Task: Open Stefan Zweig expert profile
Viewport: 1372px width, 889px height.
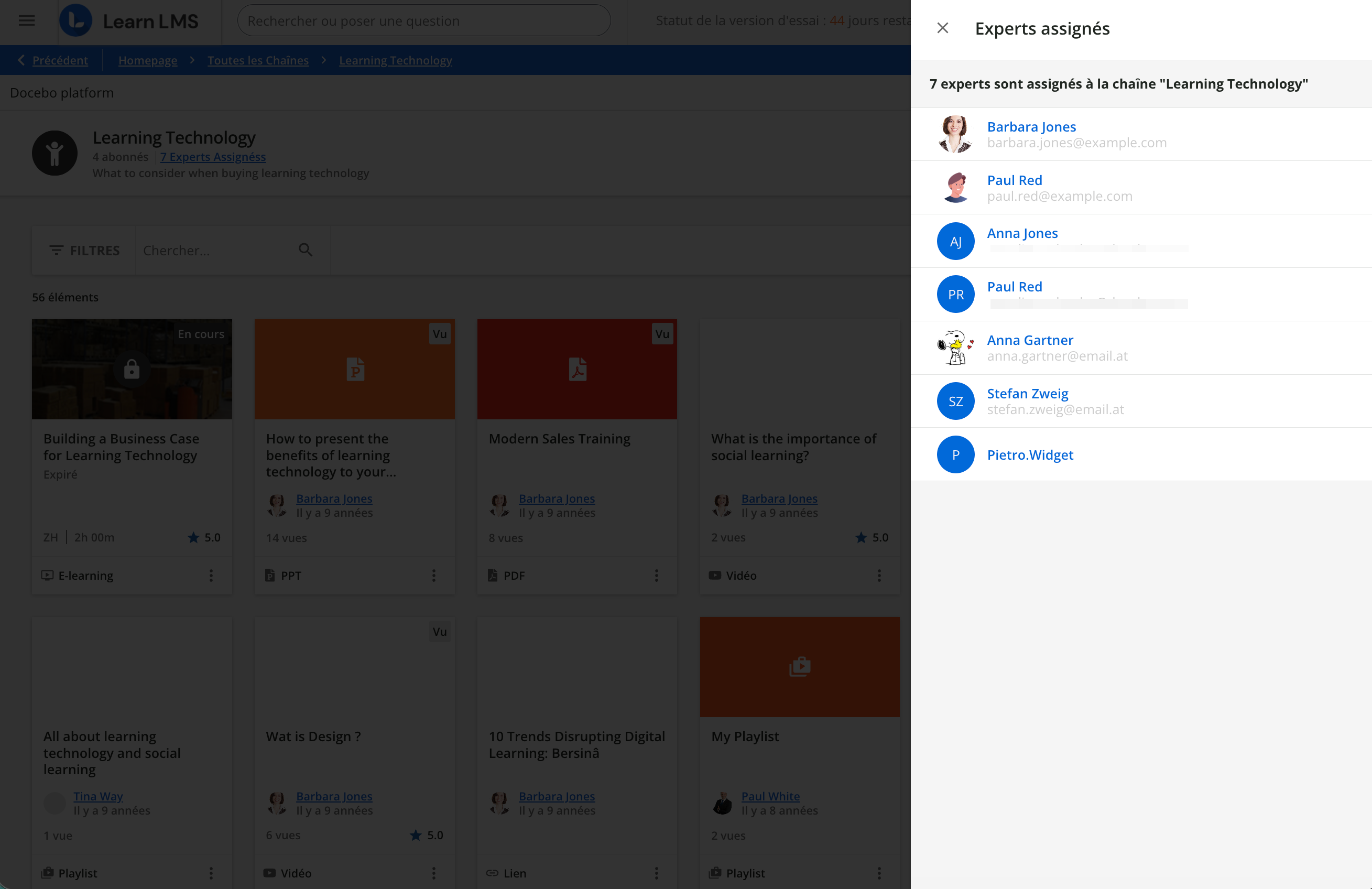Action: (1027, 393)
